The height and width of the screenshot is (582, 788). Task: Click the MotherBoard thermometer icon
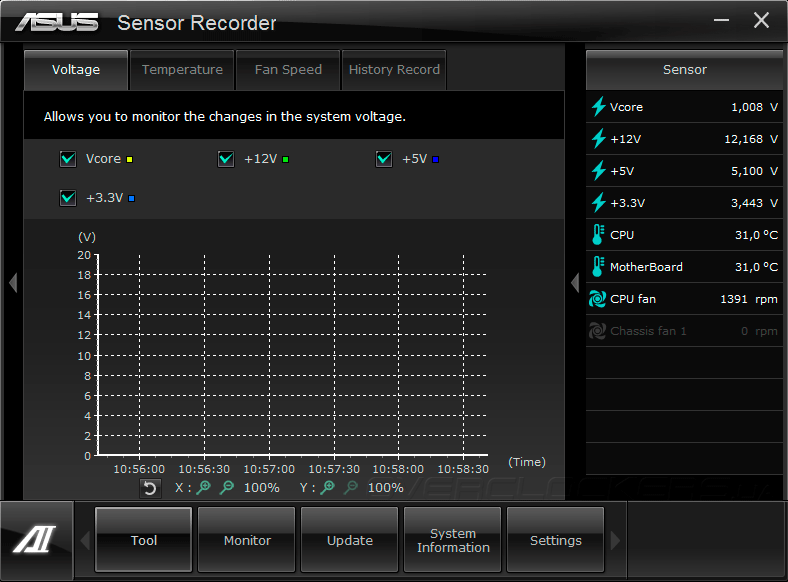tap(598, 267)
